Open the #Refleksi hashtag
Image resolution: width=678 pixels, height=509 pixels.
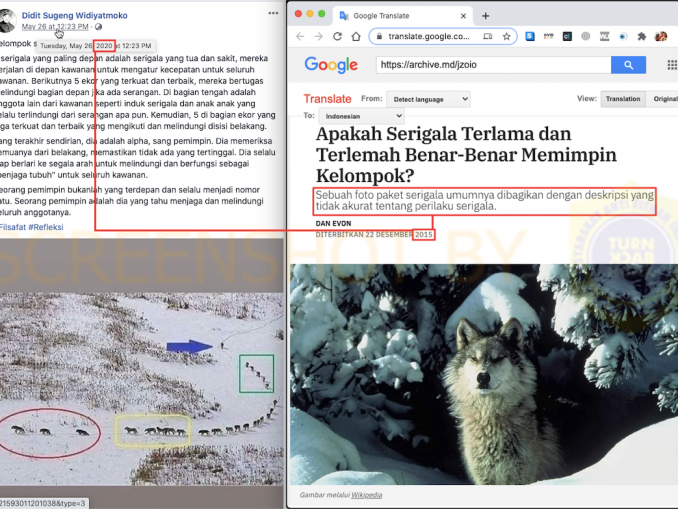coord(46,227)
